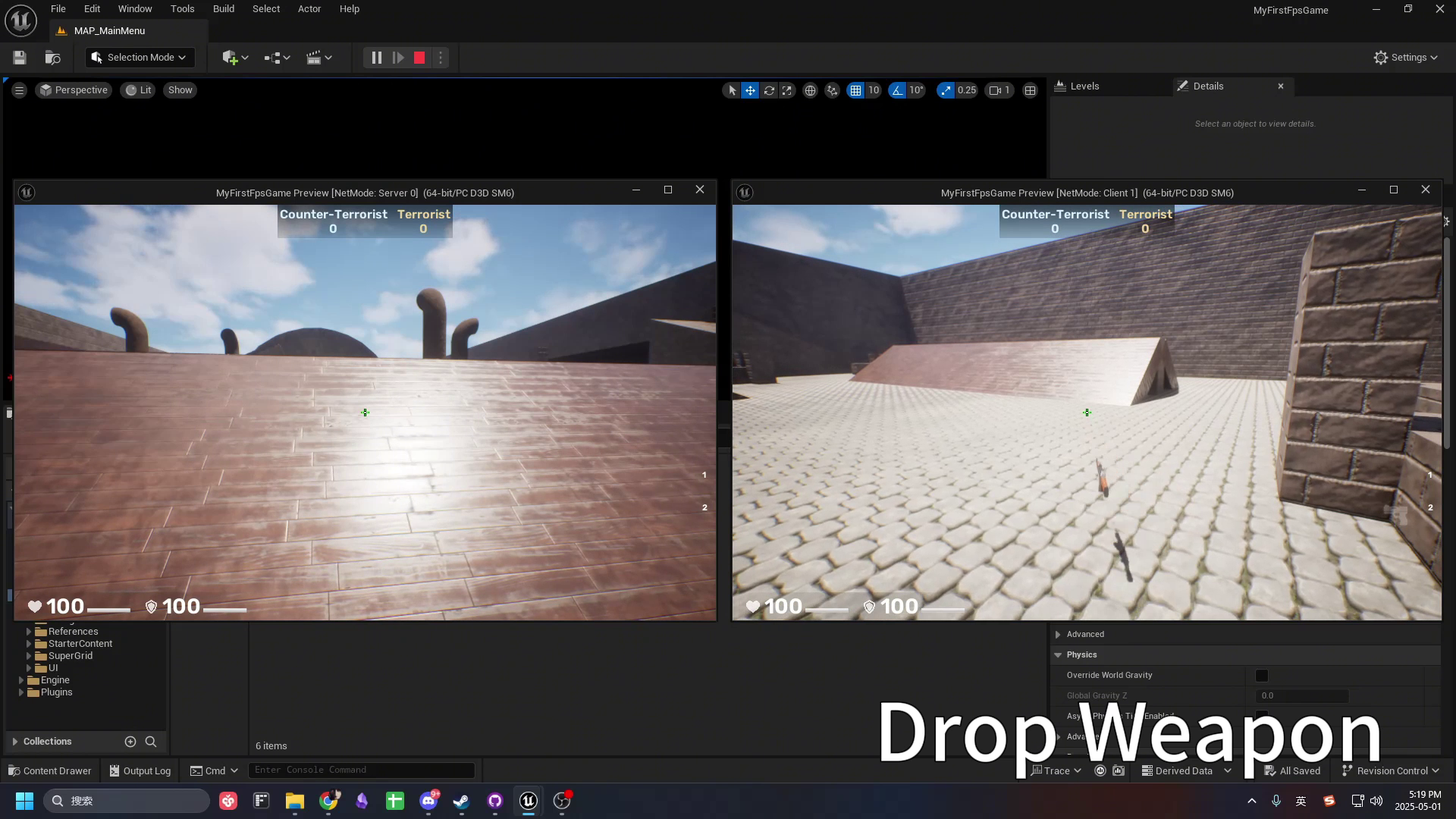Open the Content Drawer
This screenshot has height=819, width=1456.
click(50, 770)
